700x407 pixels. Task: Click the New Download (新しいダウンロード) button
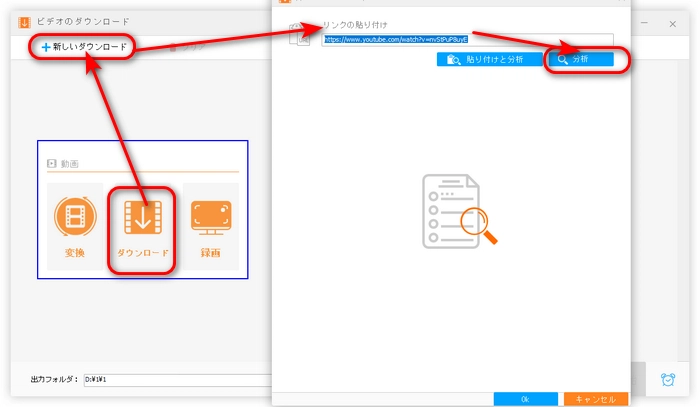coord(83,47)
